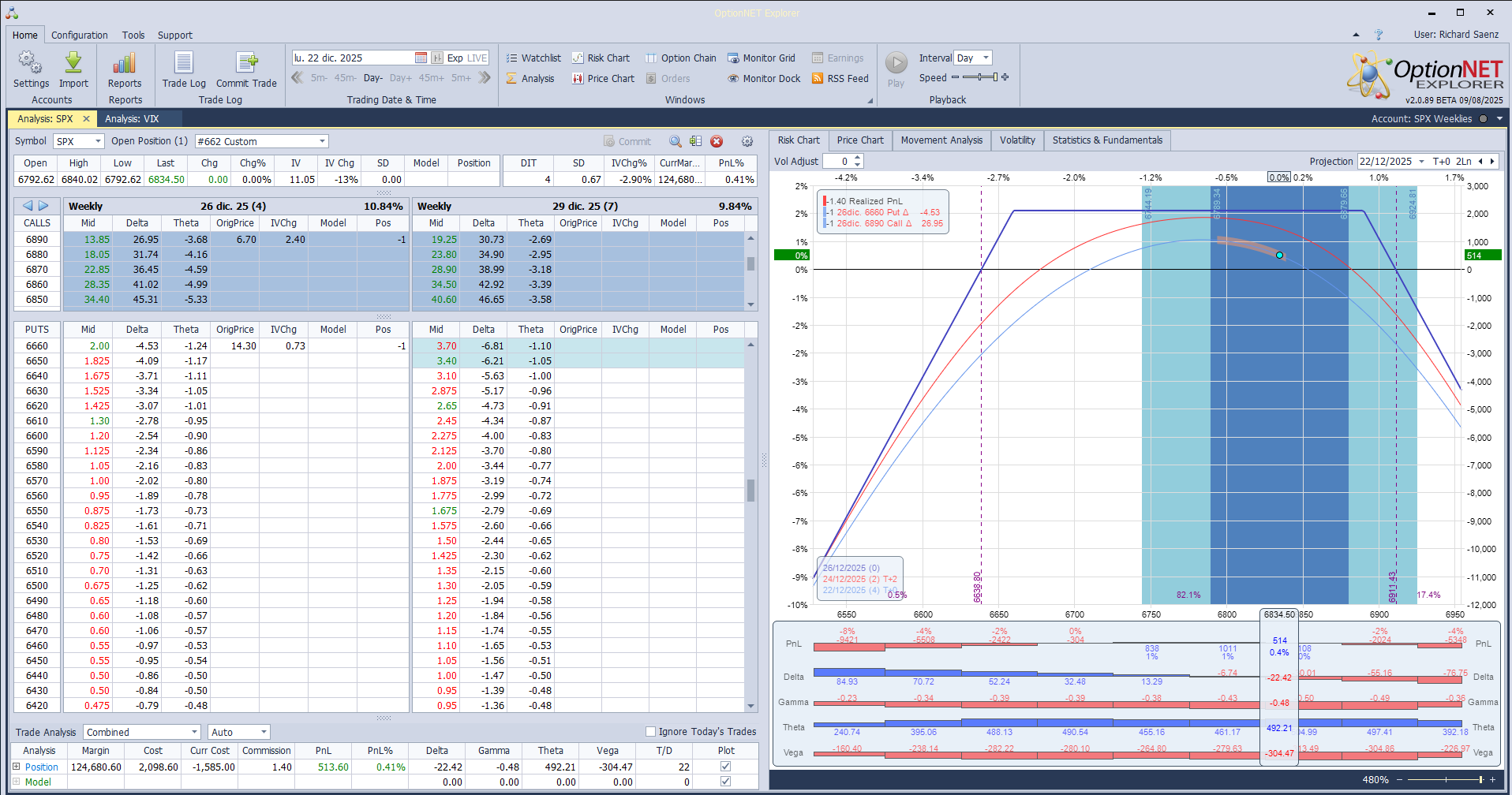1512x795 pixels.
Task: Open analysis settings gear beside Commit
Action: 747,141
